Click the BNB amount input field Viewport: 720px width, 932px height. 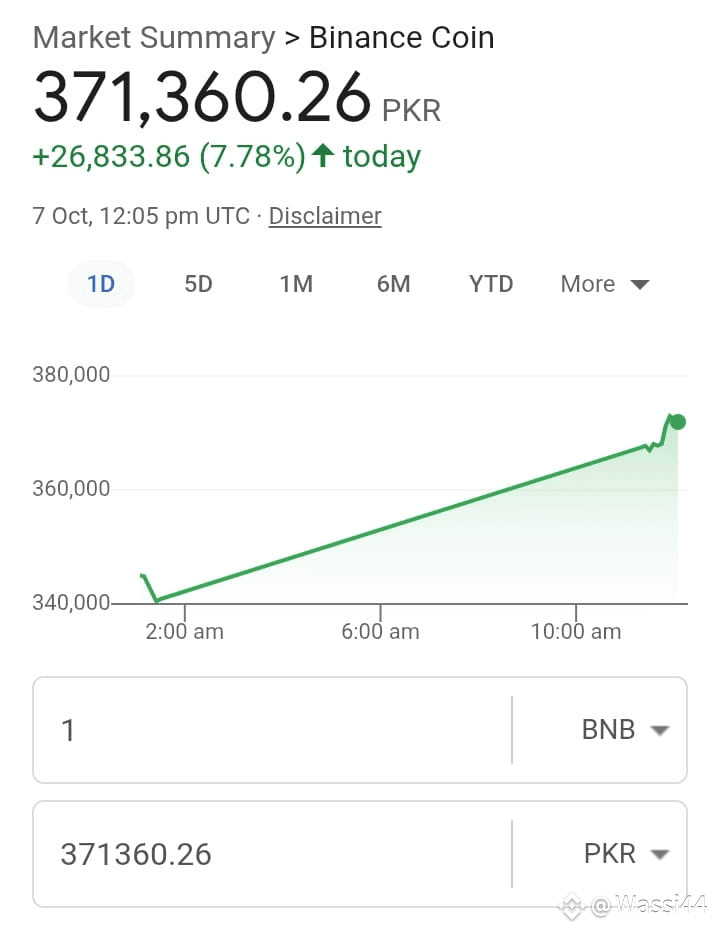click(273, 730)
